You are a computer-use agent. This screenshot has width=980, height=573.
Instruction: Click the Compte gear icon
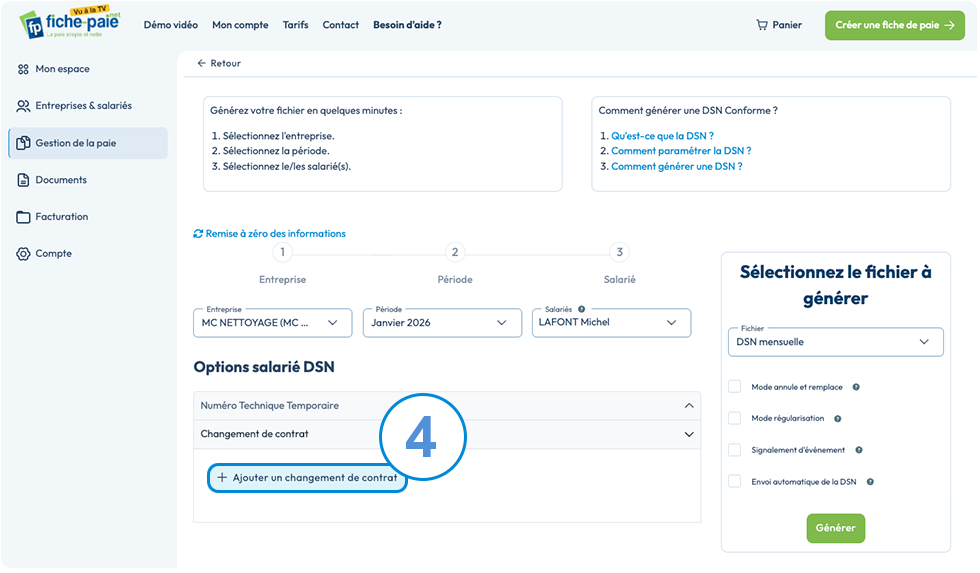click(23, 254)
